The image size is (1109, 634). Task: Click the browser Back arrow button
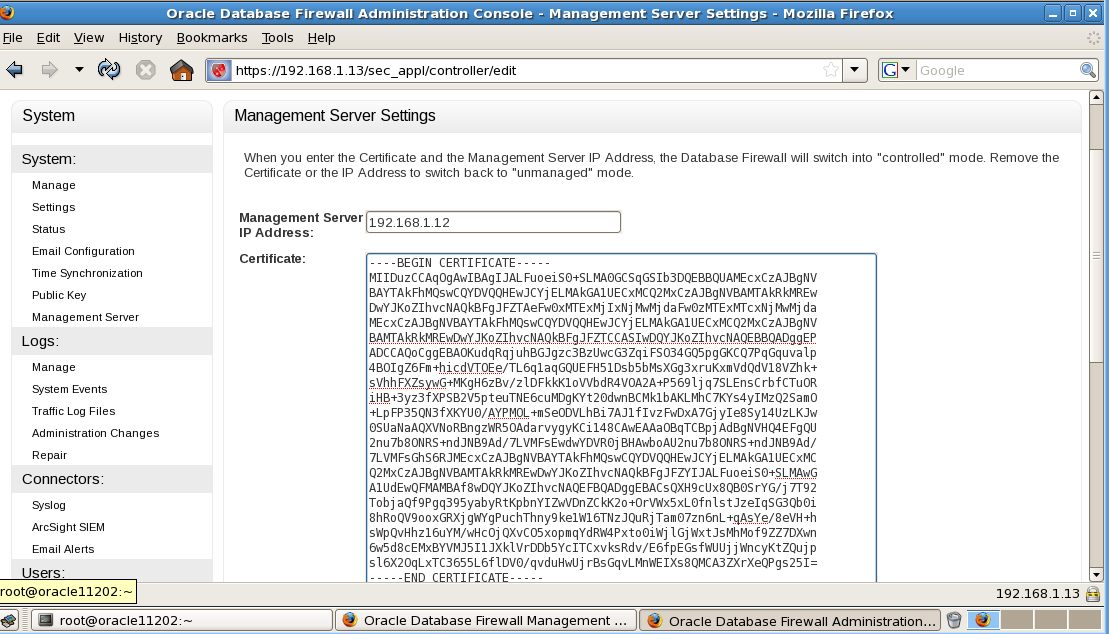tap(15, 70)
